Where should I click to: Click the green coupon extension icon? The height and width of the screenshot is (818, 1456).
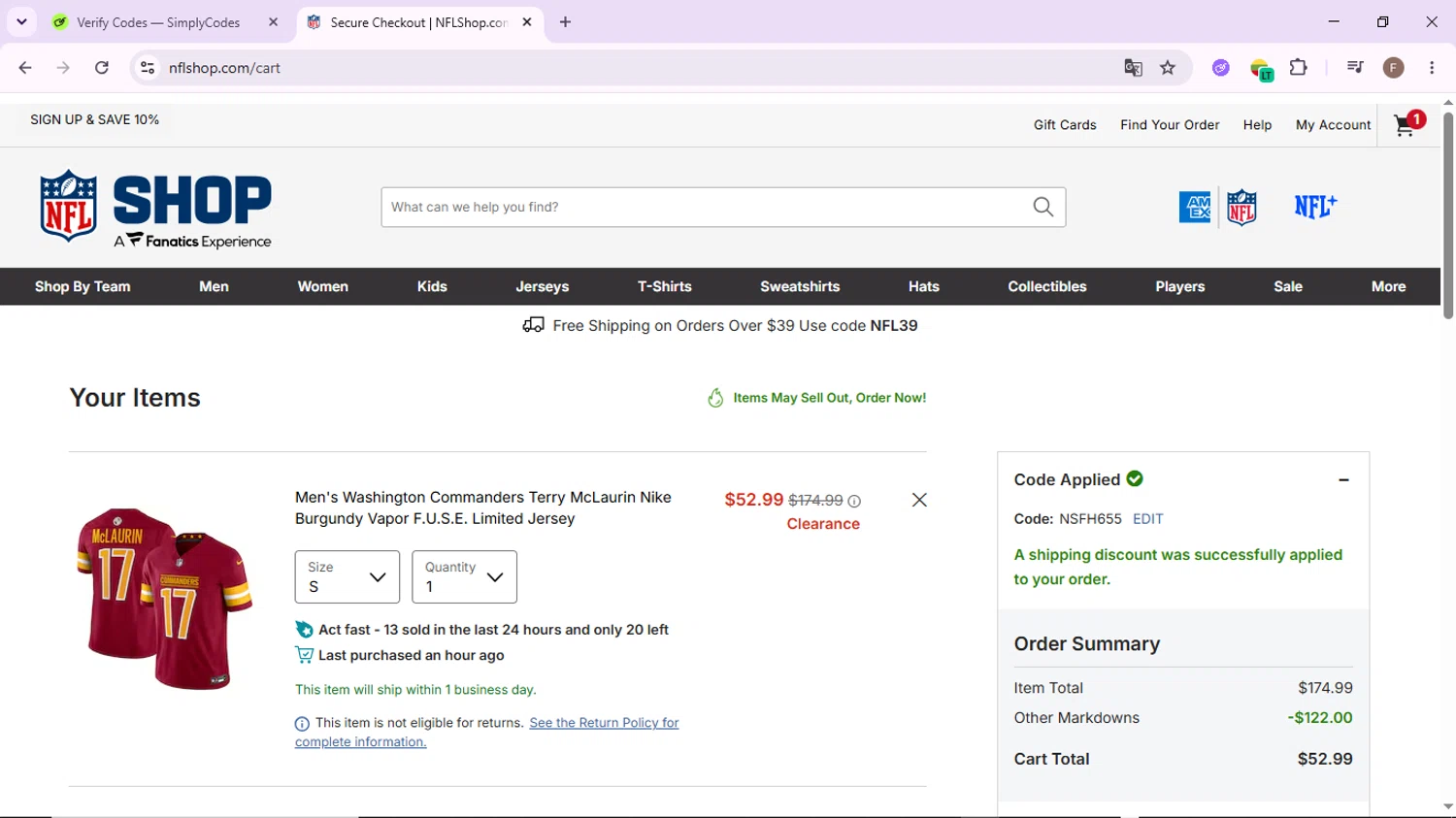coord(1261,69)
